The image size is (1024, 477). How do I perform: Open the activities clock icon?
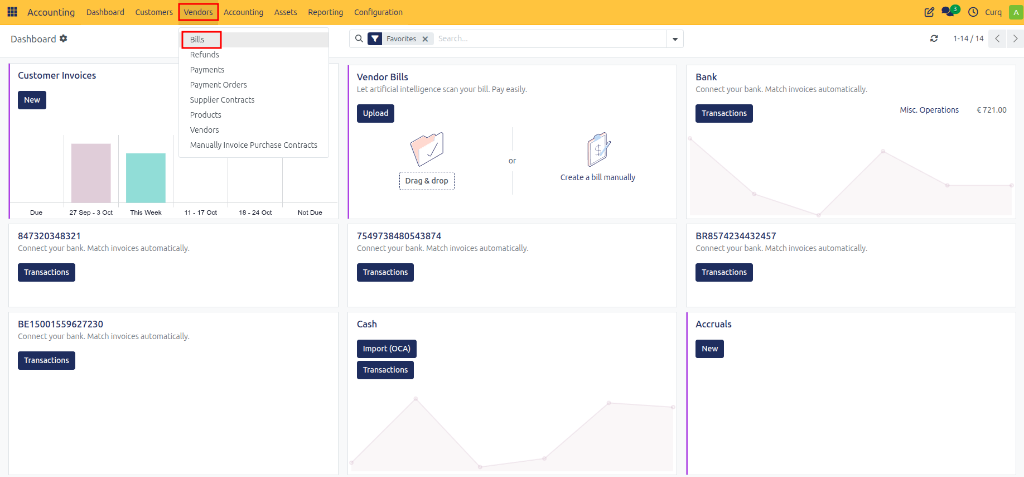point(973,12)
